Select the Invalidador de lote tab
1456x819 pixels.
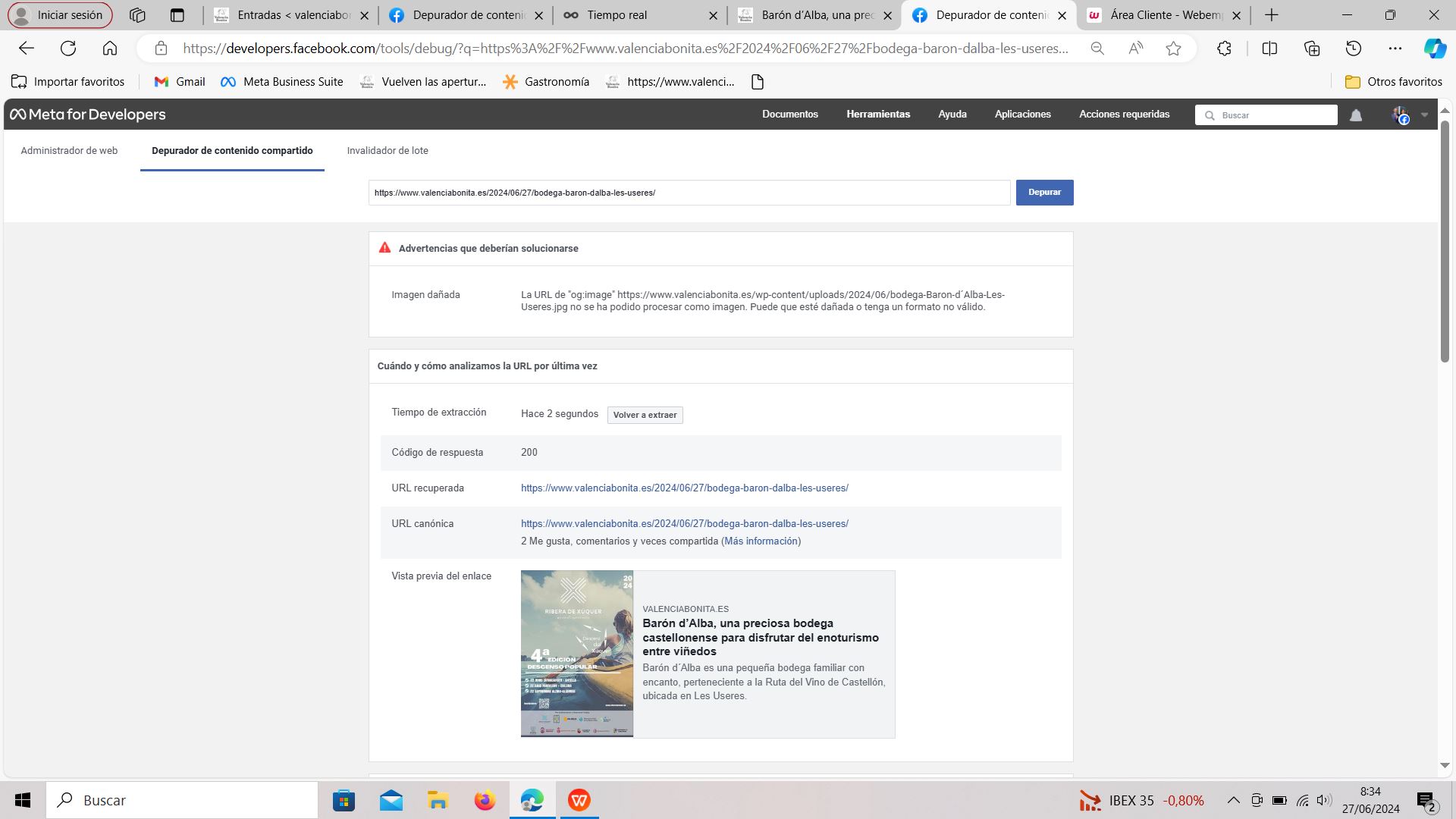[x=388, y=151]
